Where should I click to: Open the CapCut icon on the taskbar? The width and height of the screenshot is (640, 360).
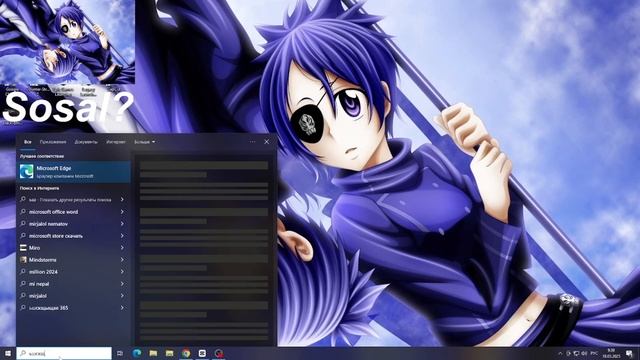pyautogui.click(x=202, y=353)
